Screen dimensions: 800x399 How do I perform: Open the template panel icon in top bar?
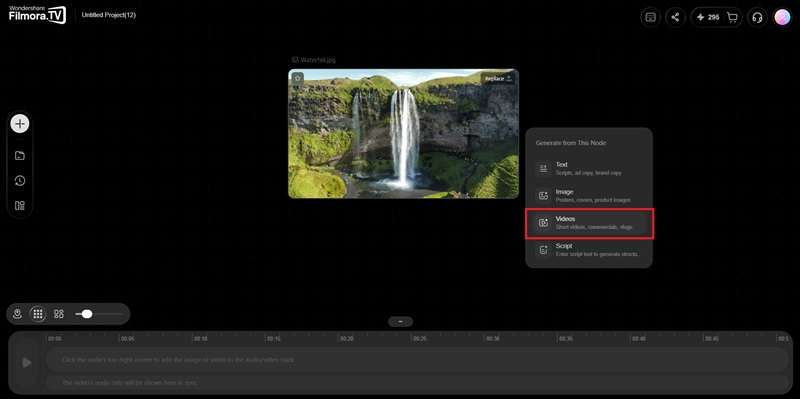[x=651, y=17]
